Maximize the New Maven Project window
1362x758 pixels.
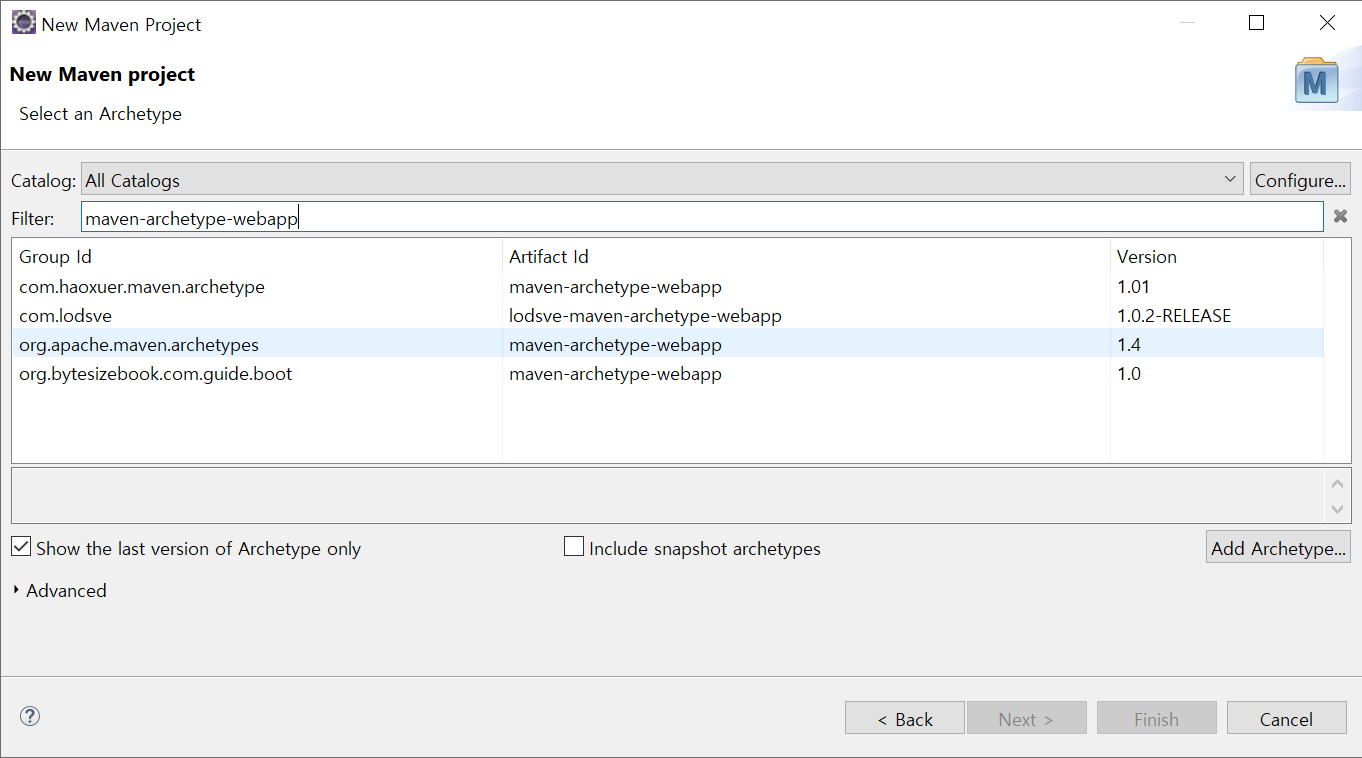tap(1257, 23)
